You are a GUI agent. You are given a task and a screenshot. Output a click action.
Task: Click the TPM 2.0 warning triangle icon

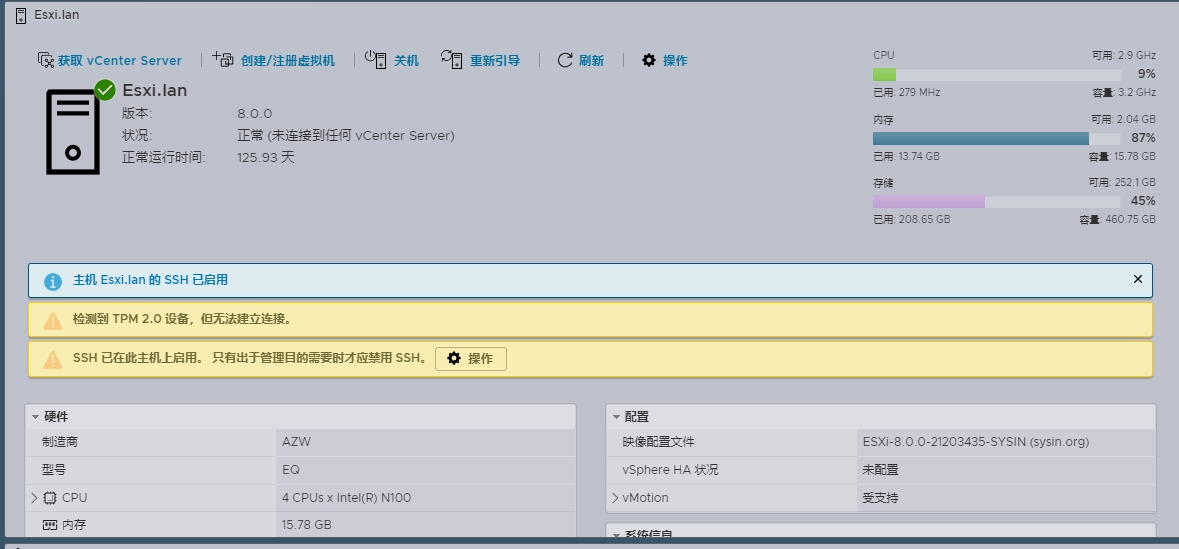(53, 320)
